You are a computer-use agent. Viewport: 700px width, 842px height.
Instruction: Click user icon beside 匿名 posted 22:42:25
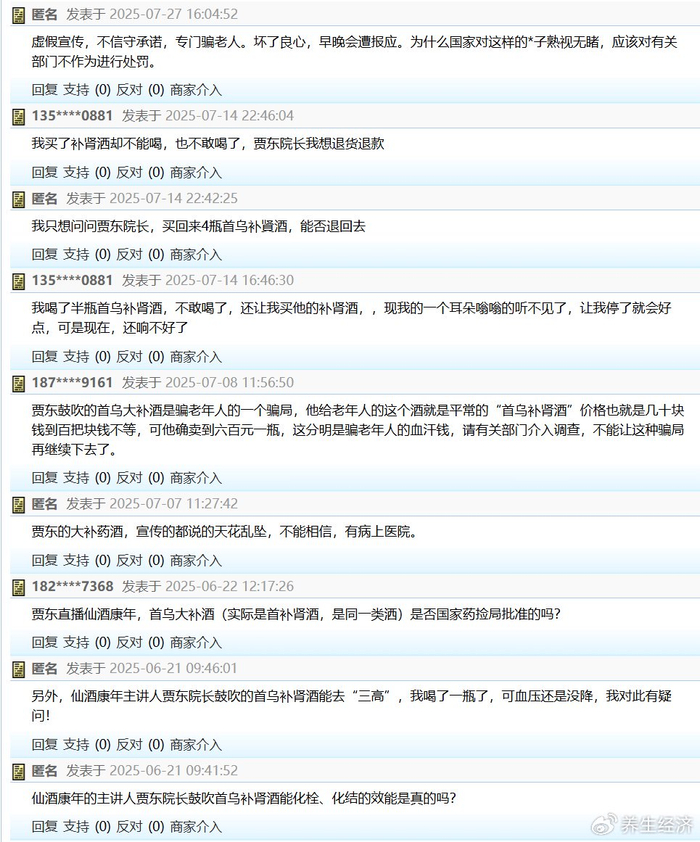19,199
